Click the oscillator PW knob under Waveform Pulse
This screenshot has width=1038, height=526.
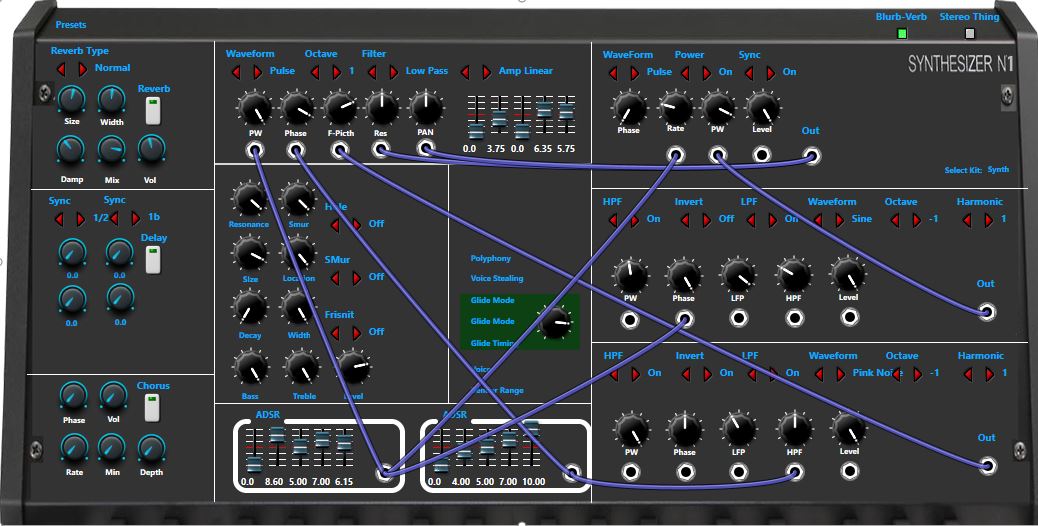tap(254, 108)
